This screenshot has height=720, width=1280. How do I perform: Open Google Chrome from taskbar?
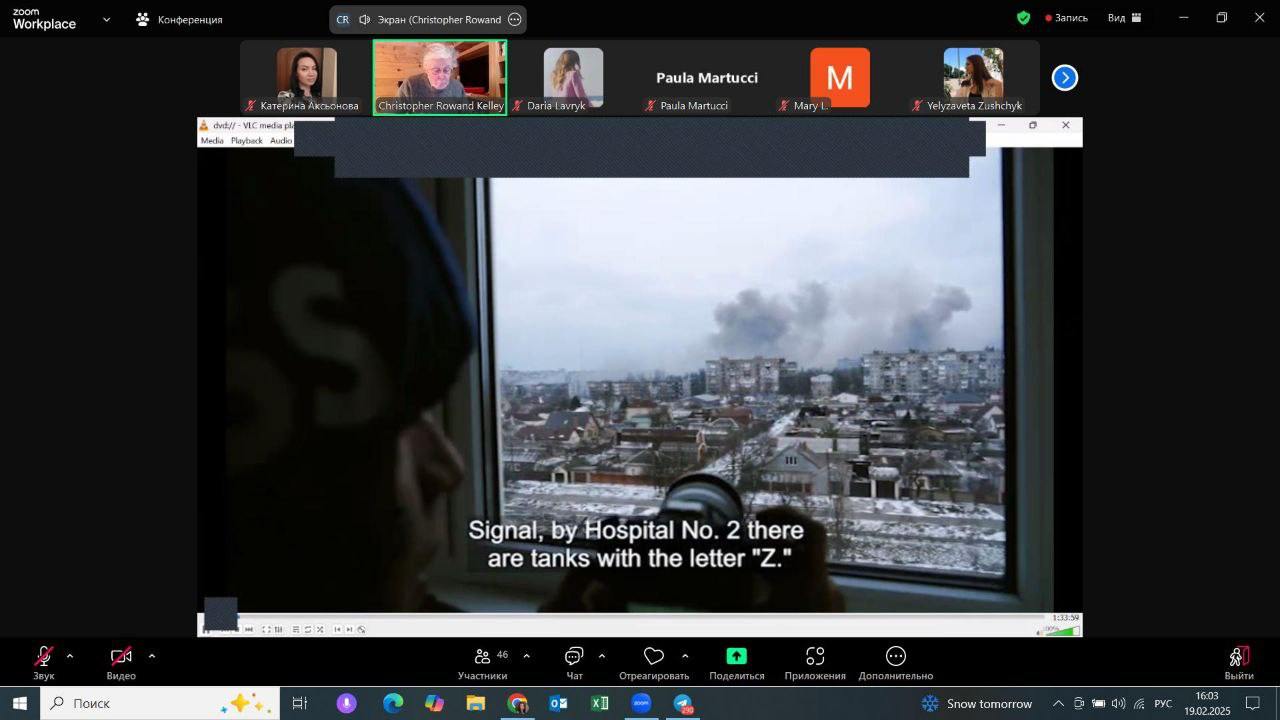click(x=517, y=703)
